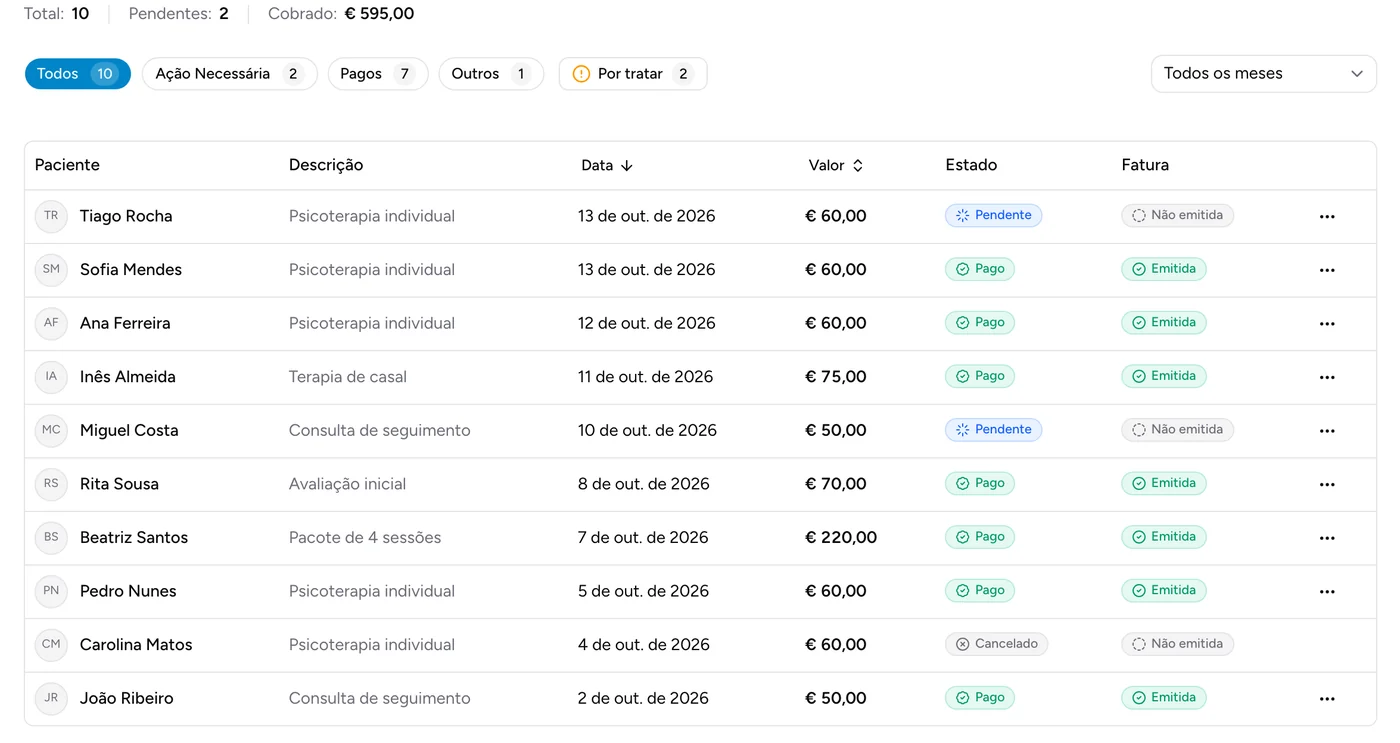Click the € 220,00 amount

coord(841,537)
